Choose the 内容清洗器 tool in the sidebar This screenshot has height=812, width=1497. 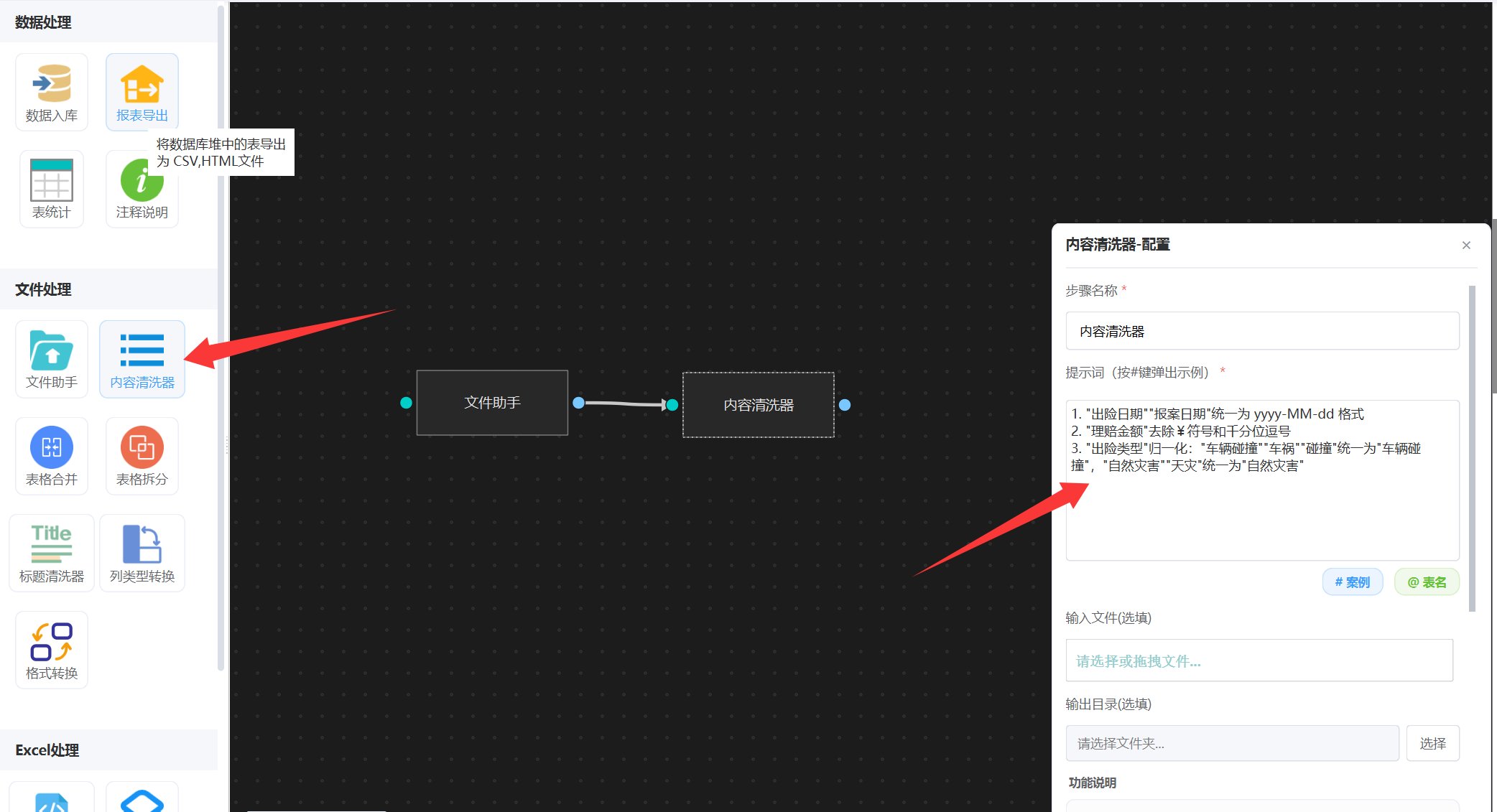pyautogui.click(x=142, y=359)
